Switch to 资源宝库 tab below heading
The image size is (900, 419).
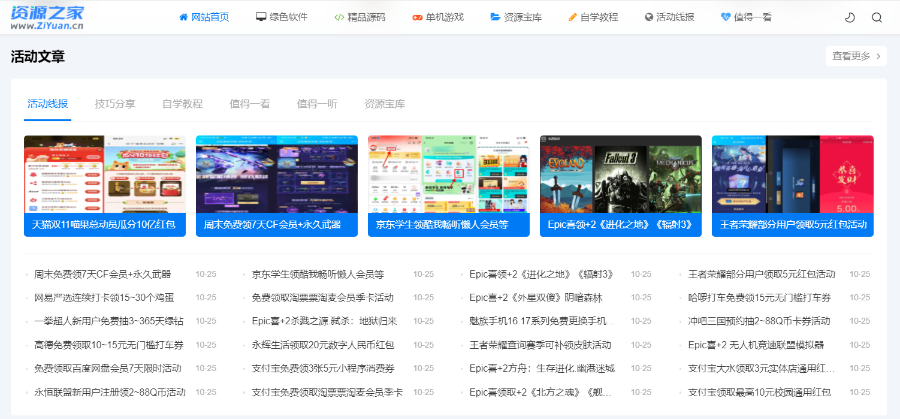pyautogui.click(x=385, y=104)
